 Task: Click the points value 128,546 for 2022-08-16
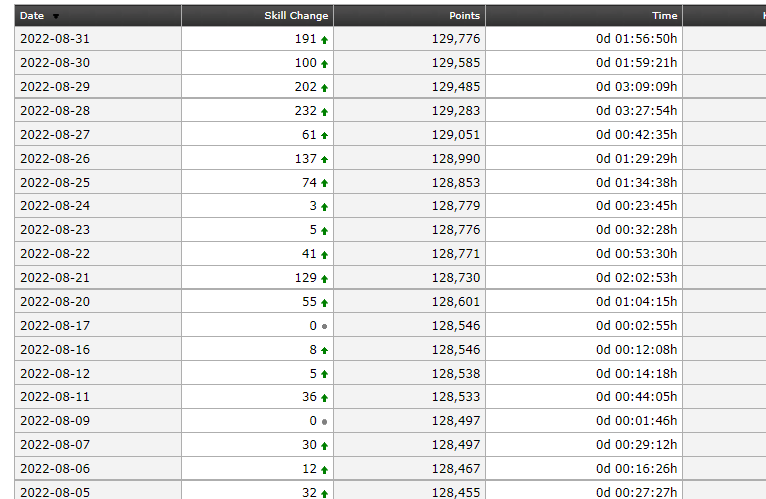(x=456, y=349)
